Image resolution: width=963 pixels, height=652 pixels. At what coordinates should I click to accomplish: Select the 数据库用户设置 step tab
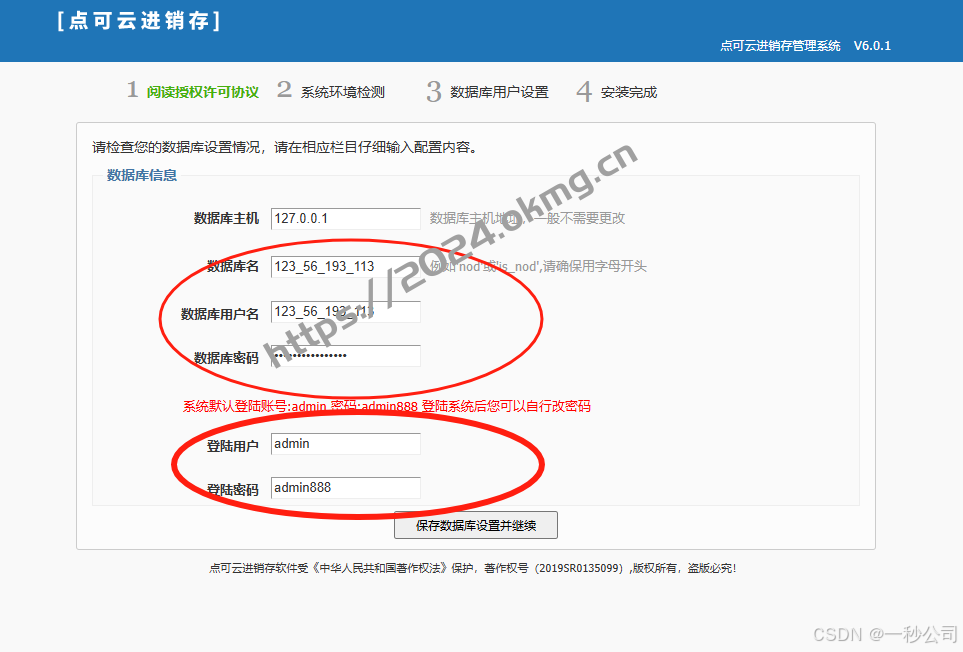click(x=500, y=91)
